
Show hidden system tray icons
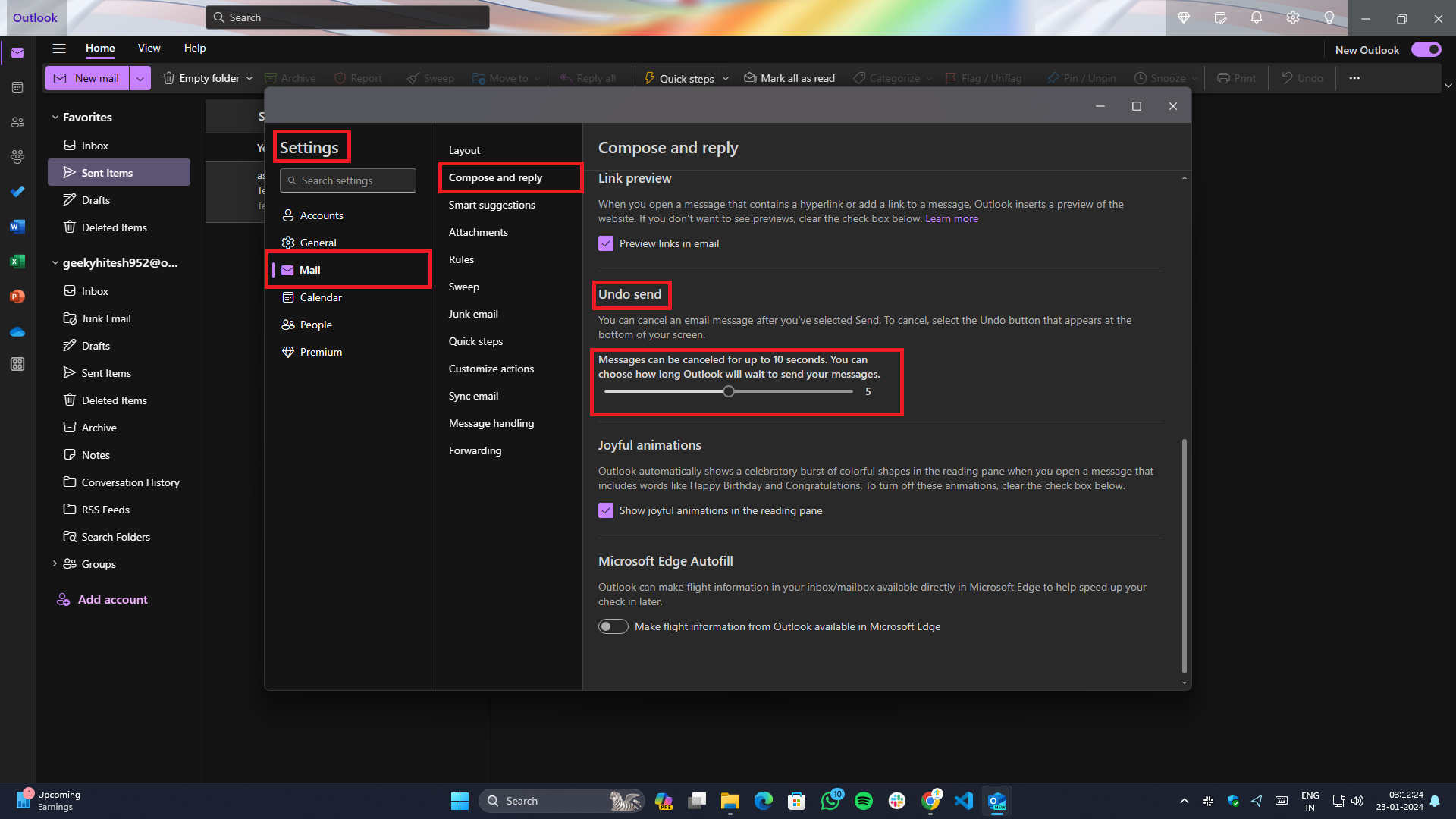(x=1184, y=801)
